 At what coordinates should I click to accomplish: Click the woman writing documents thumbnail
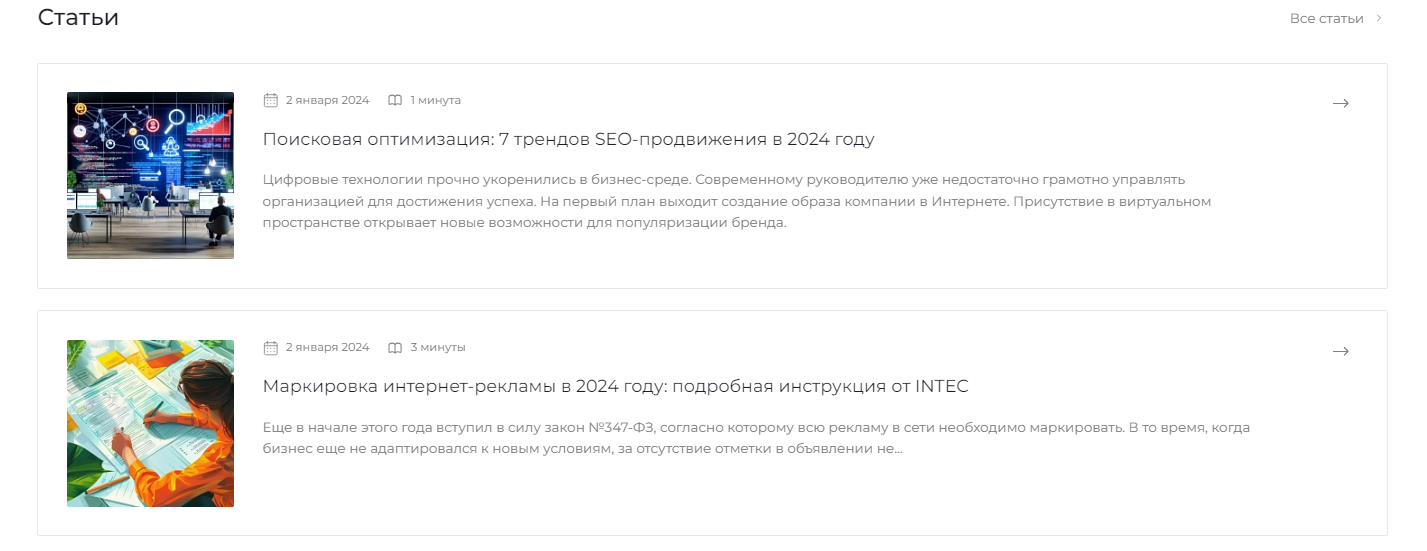[150, 423]
